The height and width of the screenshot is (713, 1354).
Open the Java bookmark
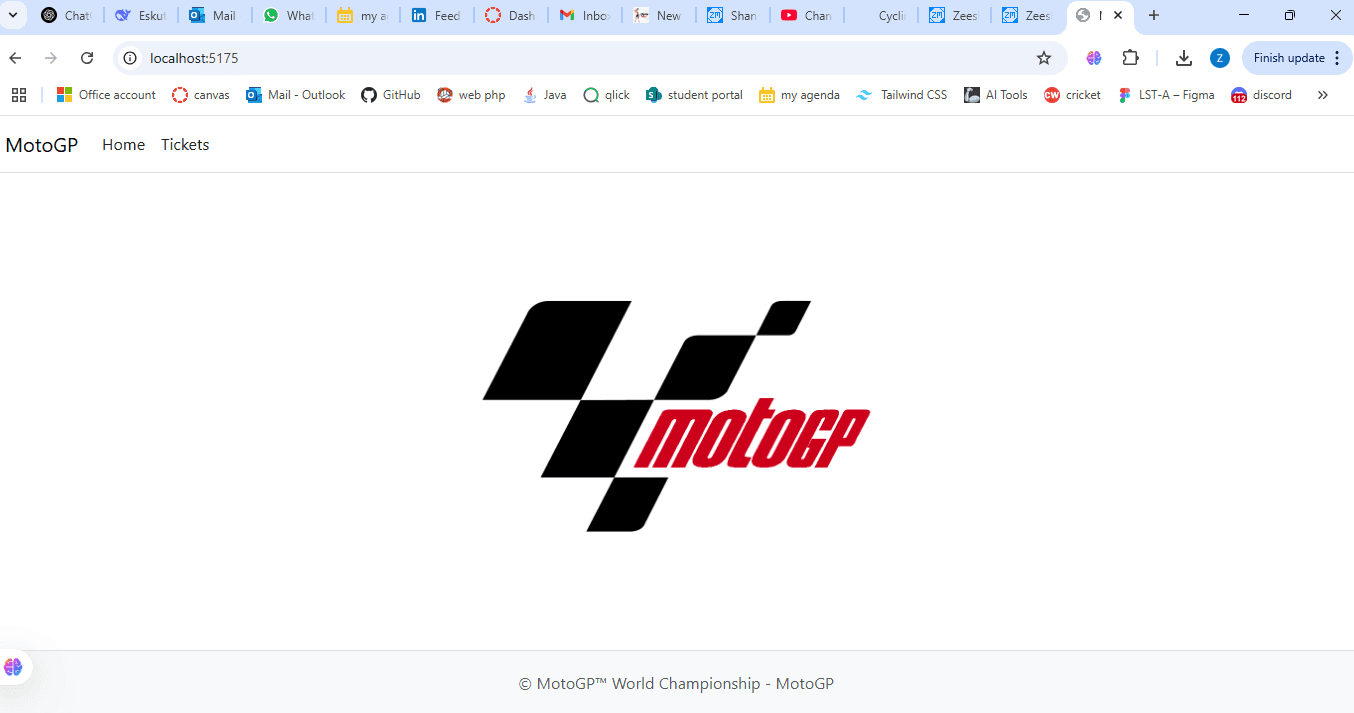(x=545, y=95)
